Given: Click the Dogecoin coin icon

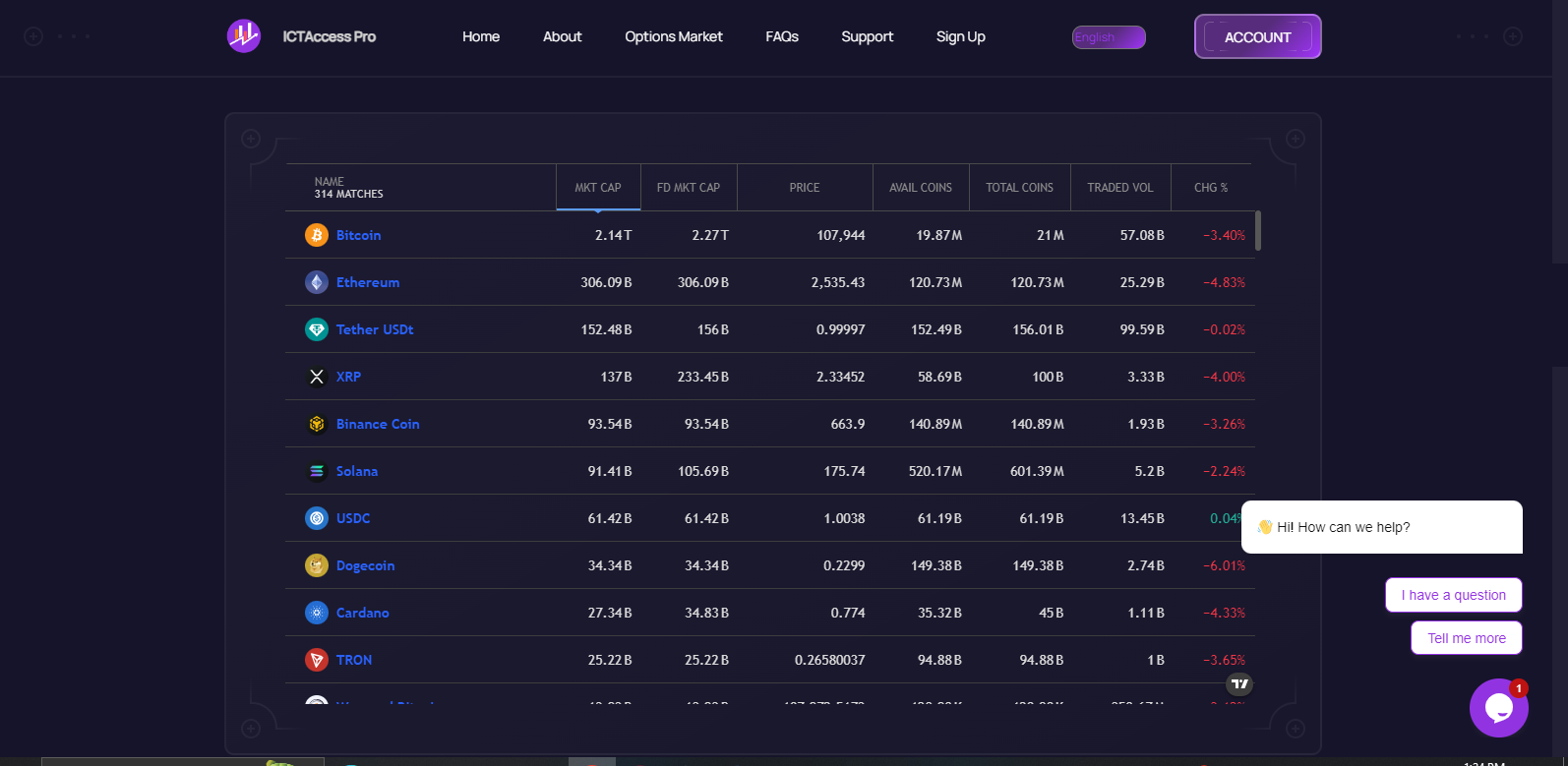Looking at the screenshot, I should (317, 565).
